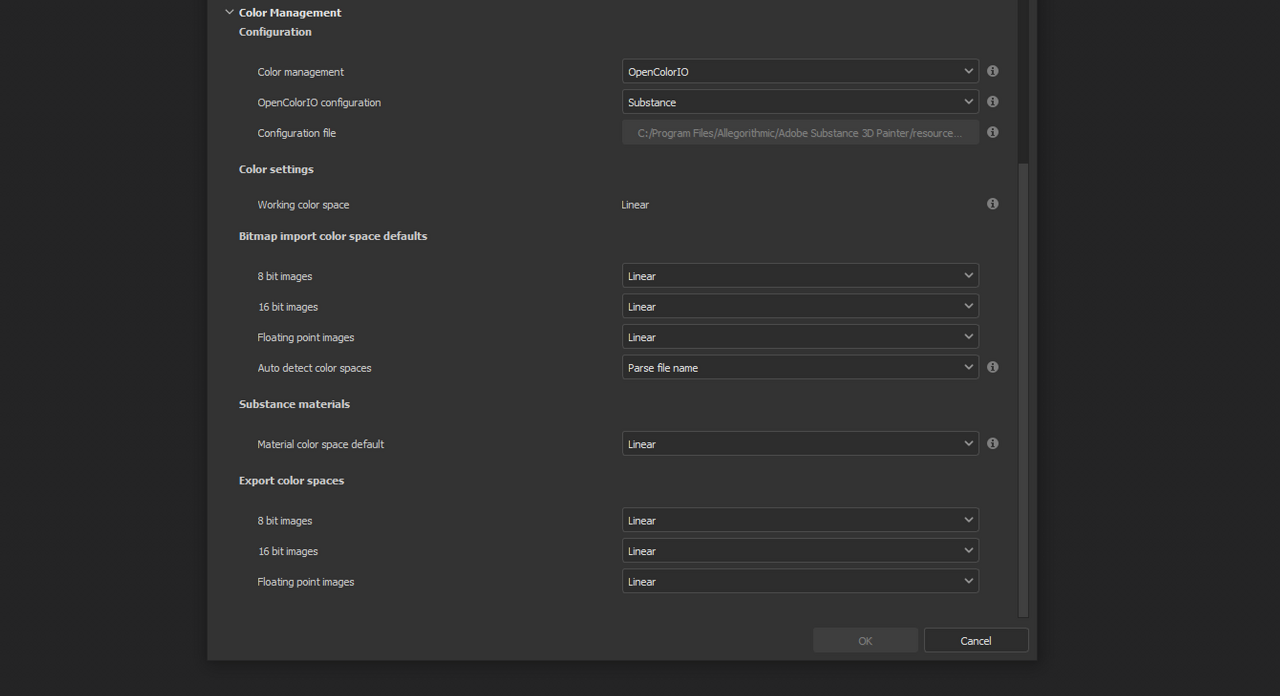Click the Export color spaces heading
1280x696 pixels.
(x=291, y=481)
